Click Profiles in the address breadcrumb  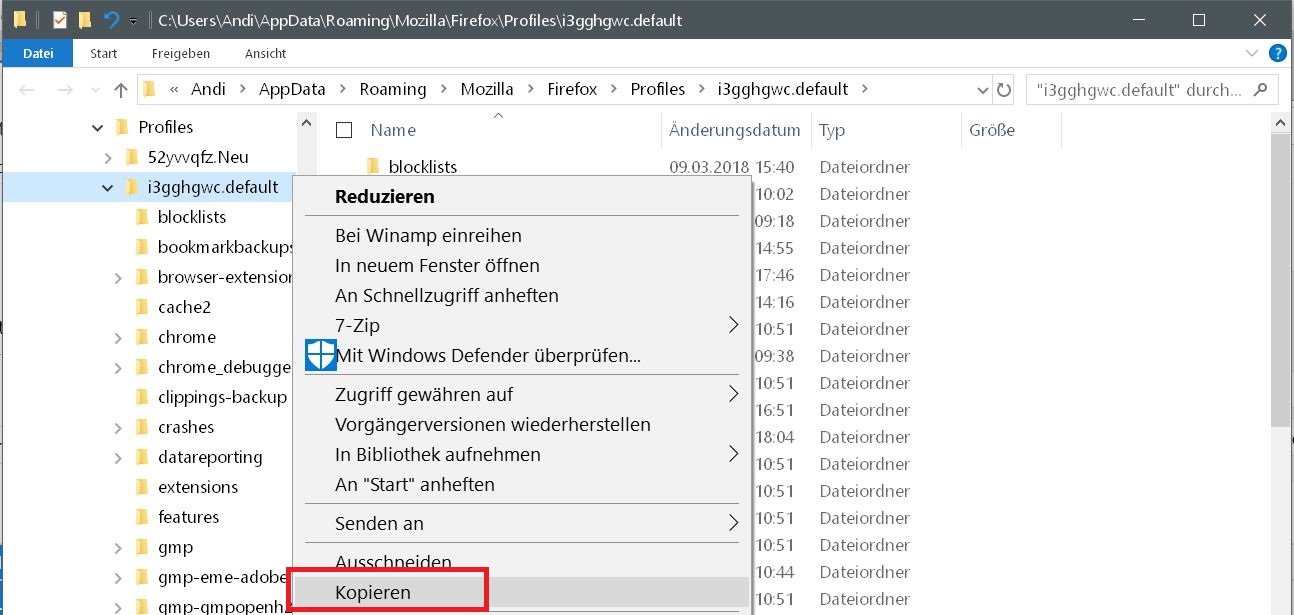(x=658, y=89)
